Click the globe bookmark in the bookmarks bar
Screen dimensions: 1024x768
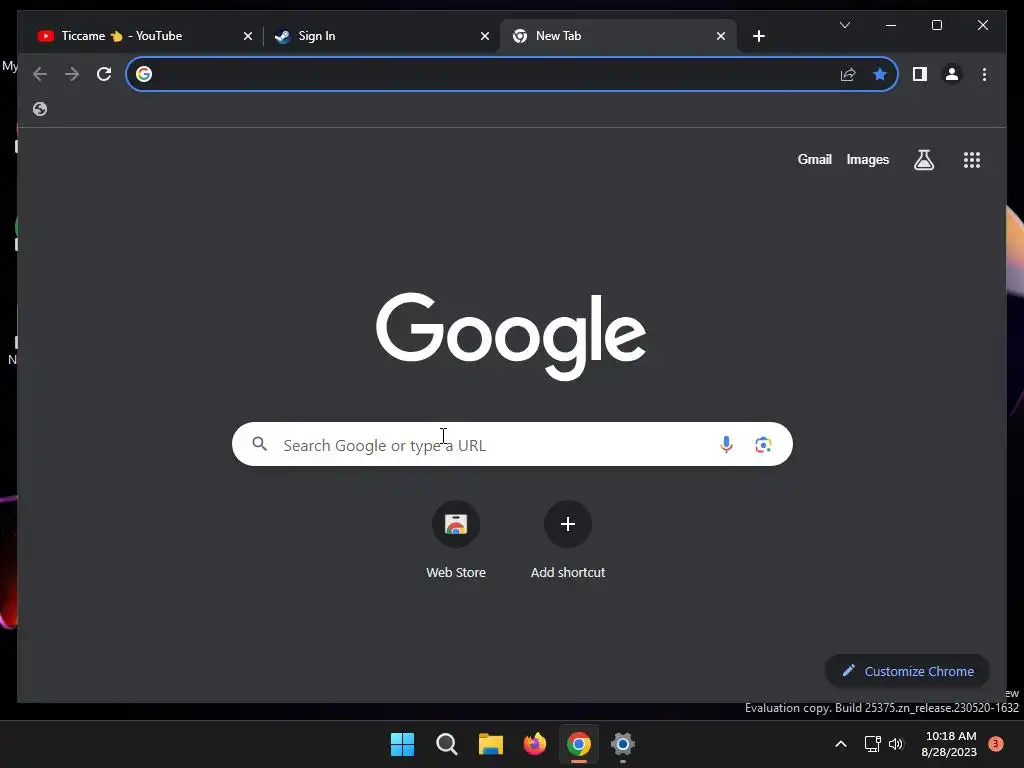tap(40, 109)
